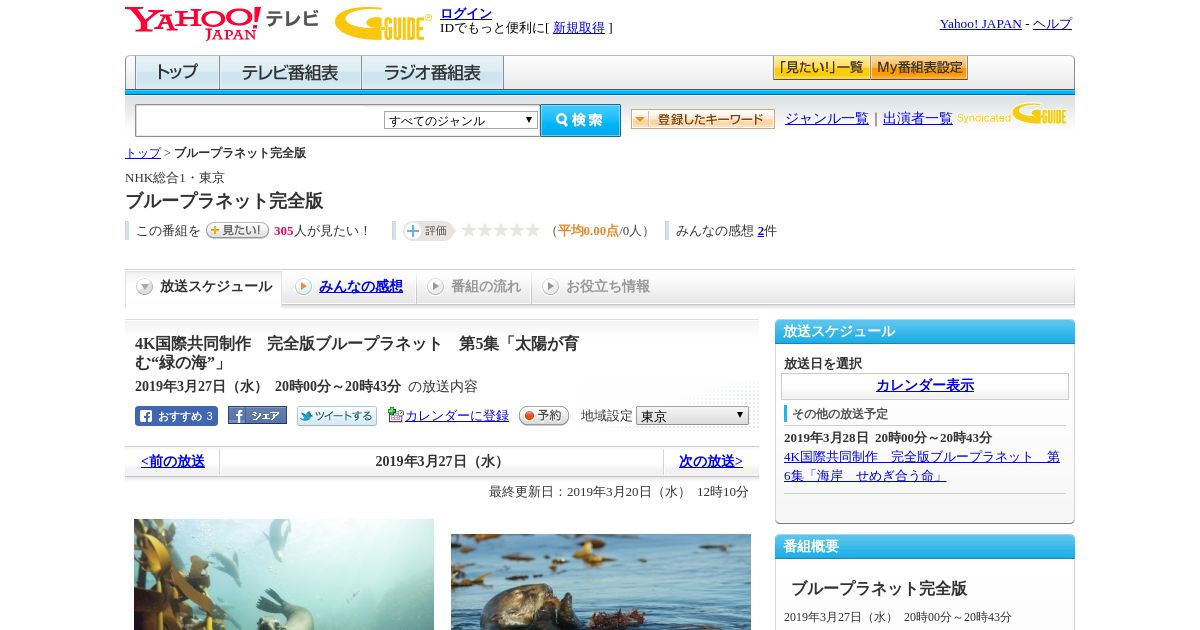Select the お役立ち情報 tab

[x=596, y=287]
